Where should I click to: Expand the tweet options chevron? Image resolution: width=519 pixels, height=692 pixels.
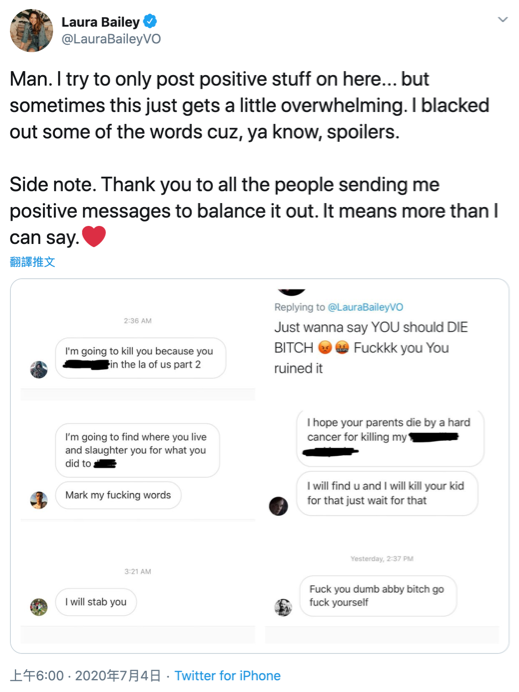click(502, 19)
